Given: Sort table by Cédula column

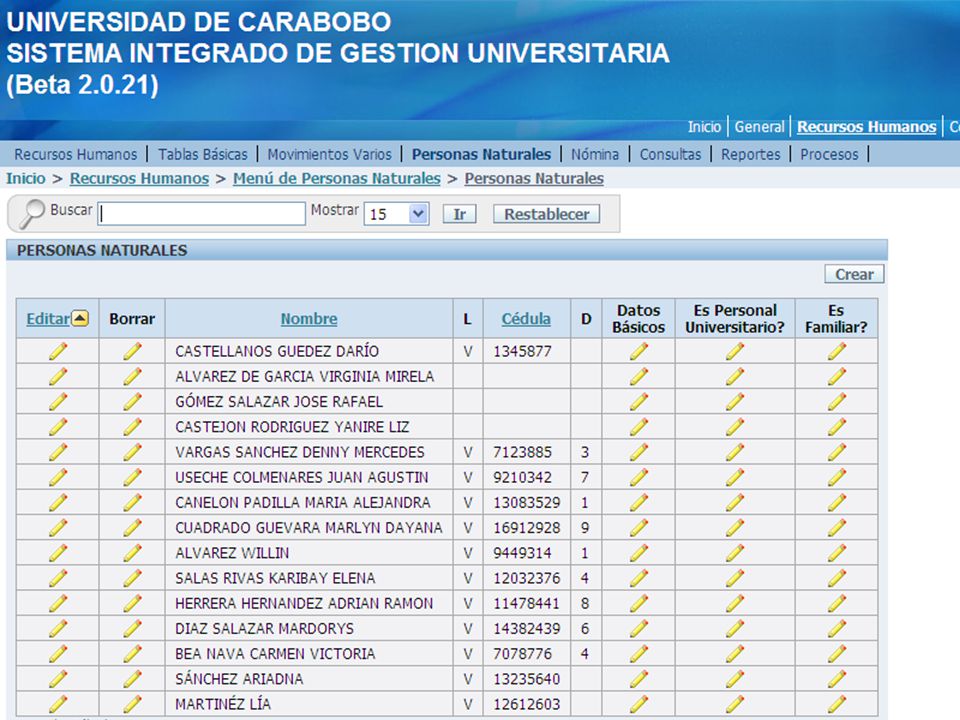Looking at the screenshot, I should click(x=526, y=319).
